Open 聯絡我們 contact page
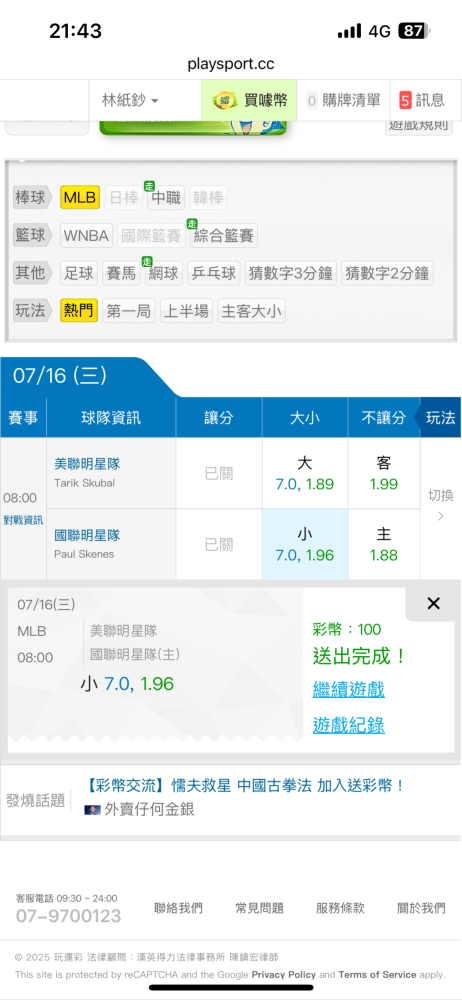The height and width of the screenshot is (1000, 462). (x=178, y=908)
